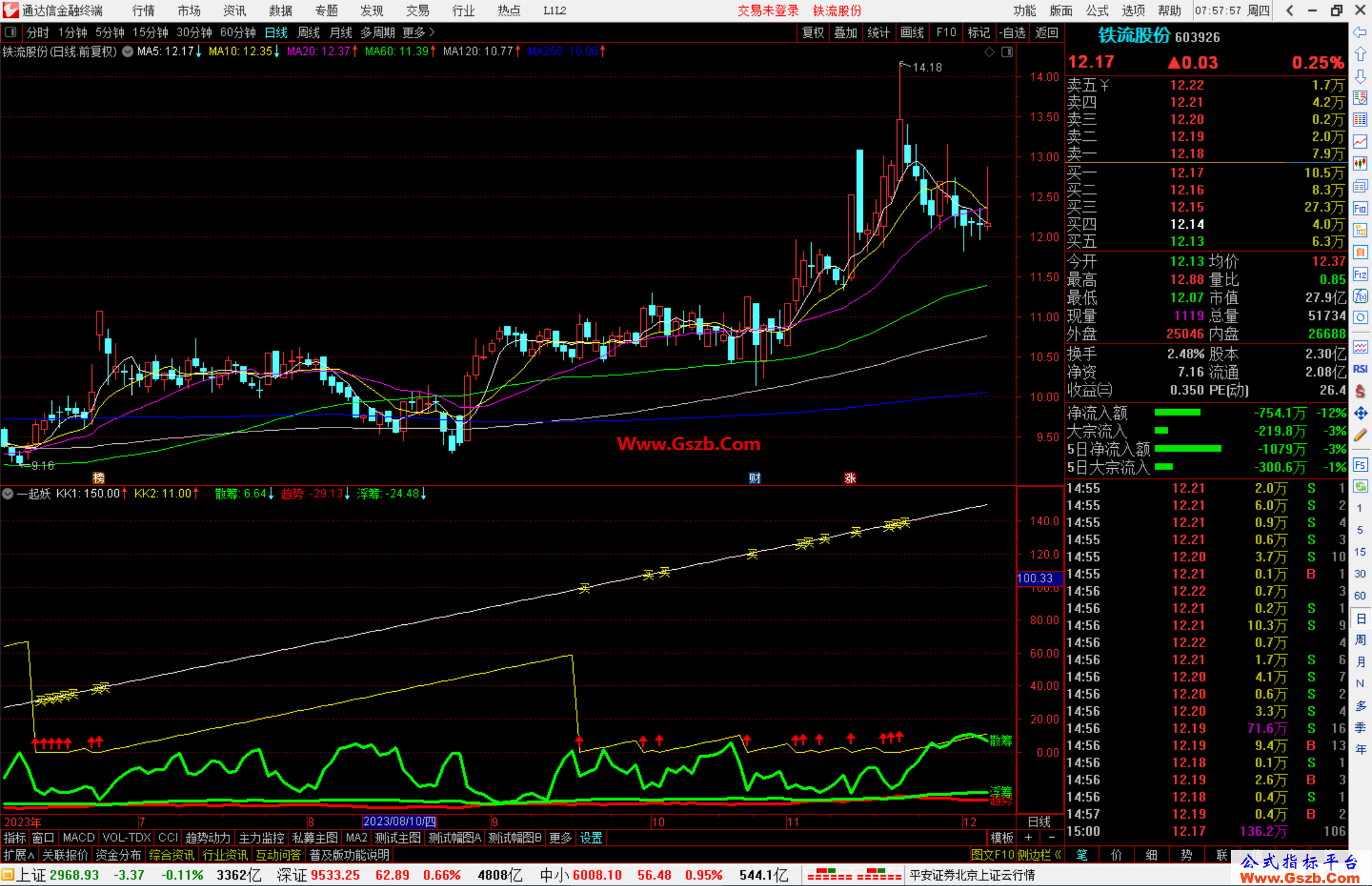
Task: Click the watchlist checklist sidebar icon
Action: (1360, 98)
